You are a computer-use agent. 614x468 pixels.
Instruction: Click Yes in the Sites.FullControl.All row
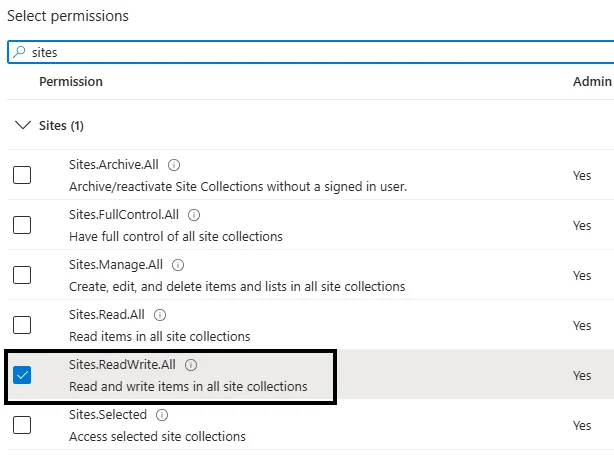582,226
